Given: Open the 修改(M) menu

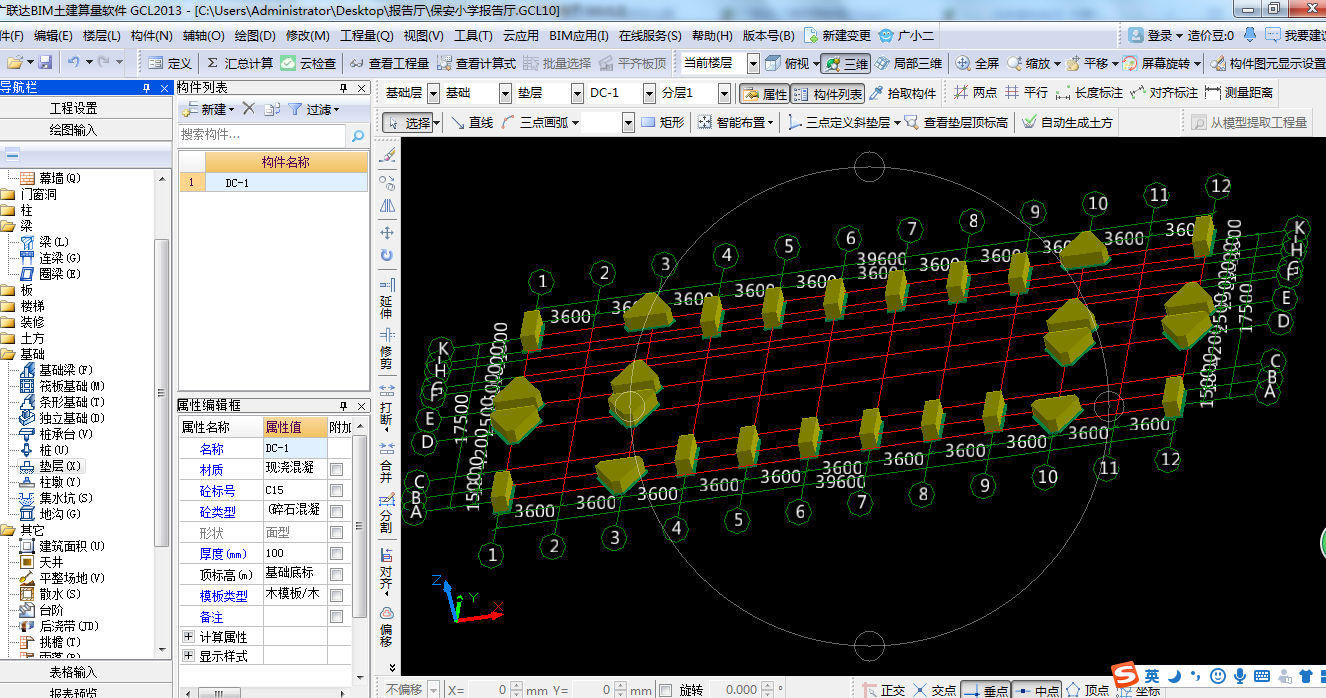Looking at the screenshot, I should click(307, 35).
